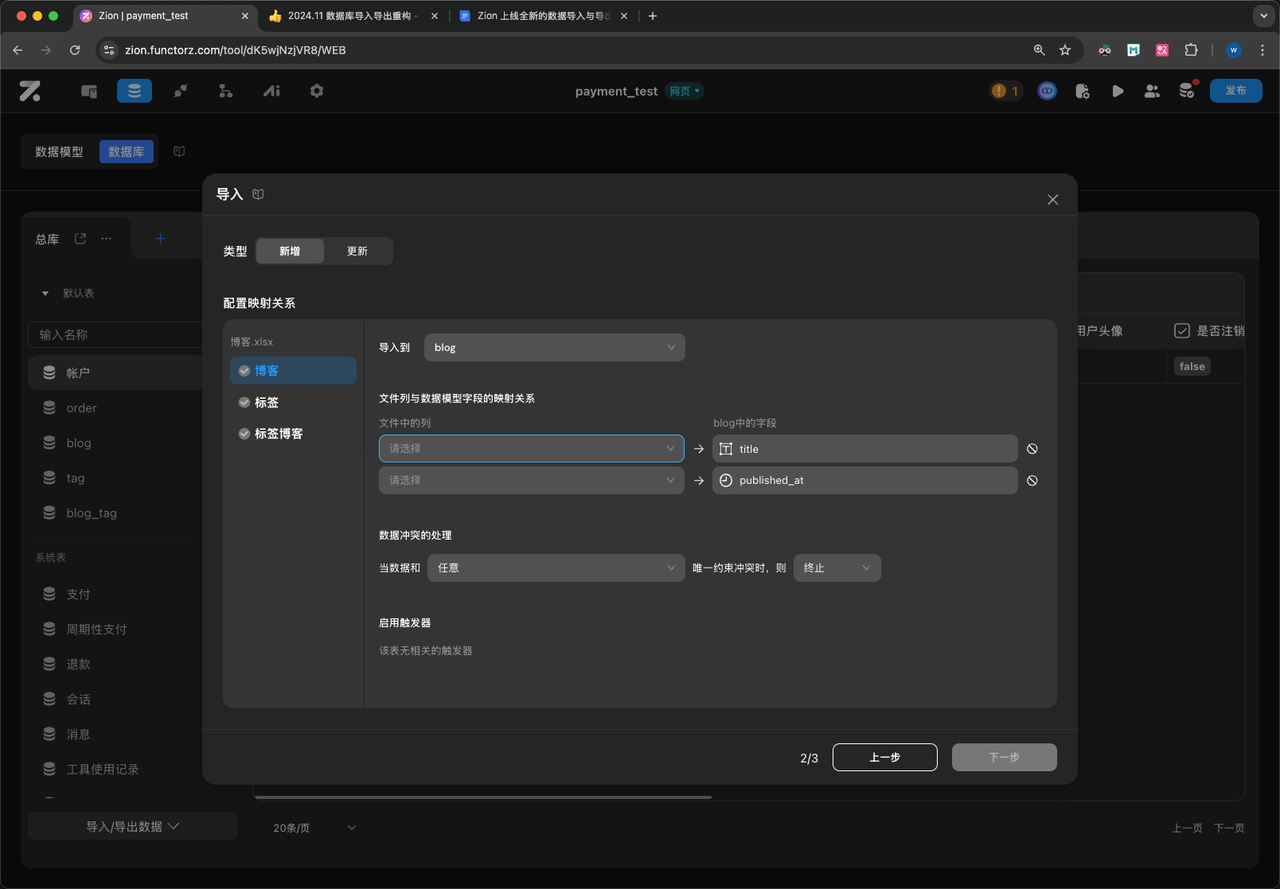
Task: Switch import type to 更新
Action: click(357, 251)
